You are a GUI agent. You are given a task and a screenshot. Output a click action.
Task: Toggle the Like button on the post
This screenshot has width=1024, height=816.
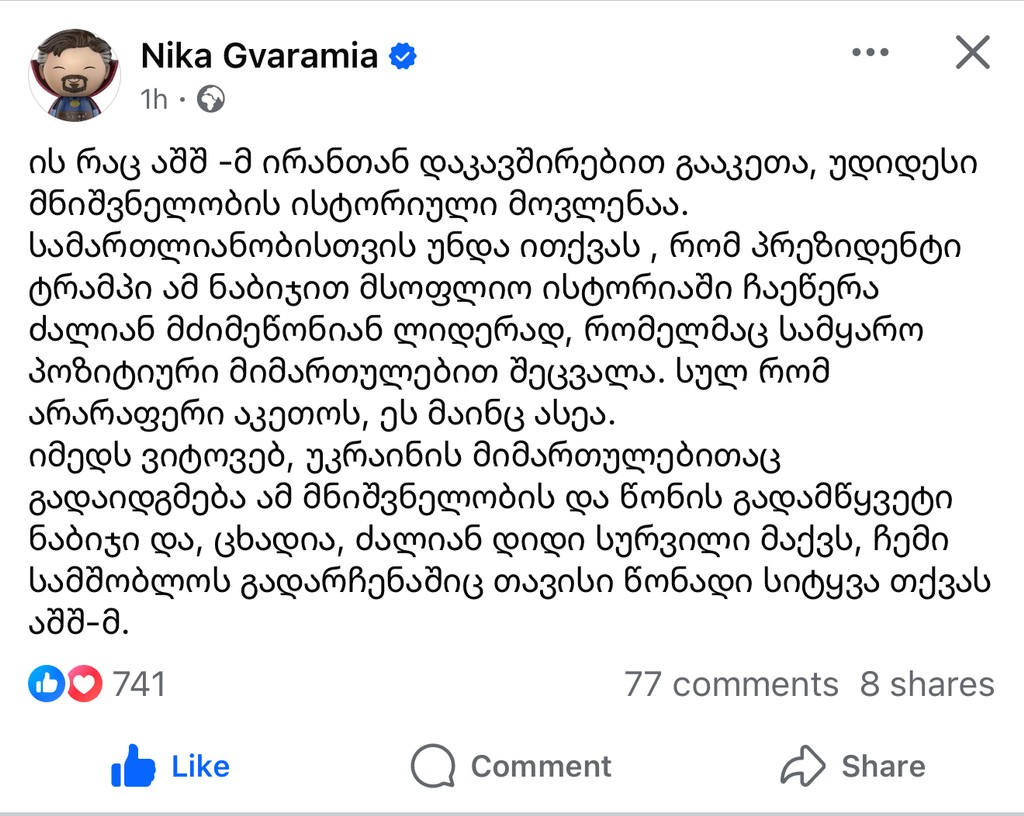[x=170, y=766]
